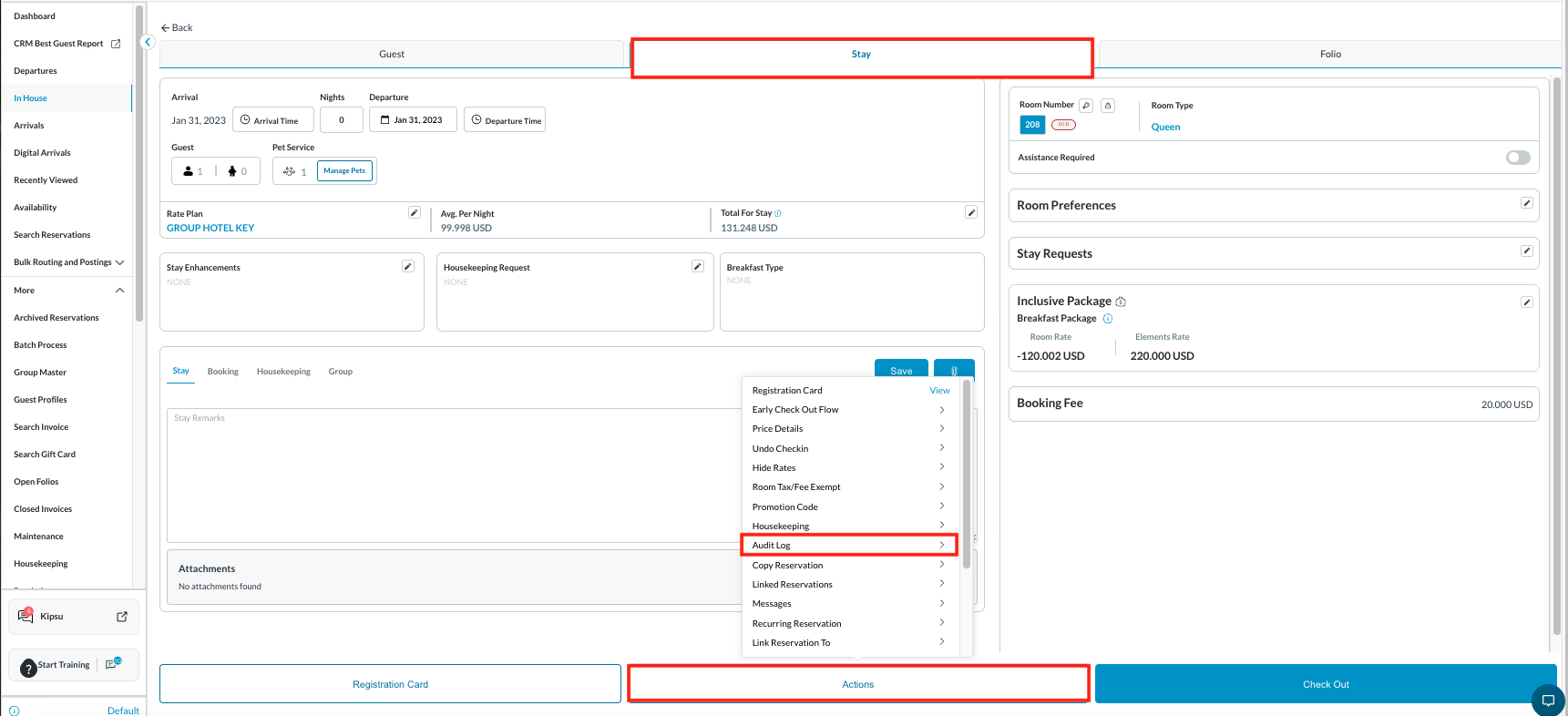The height and width of the screenshot is (716, 1568).
Task: Edit Housekeeping Request via pencil icon
Action: coord(698,266)
